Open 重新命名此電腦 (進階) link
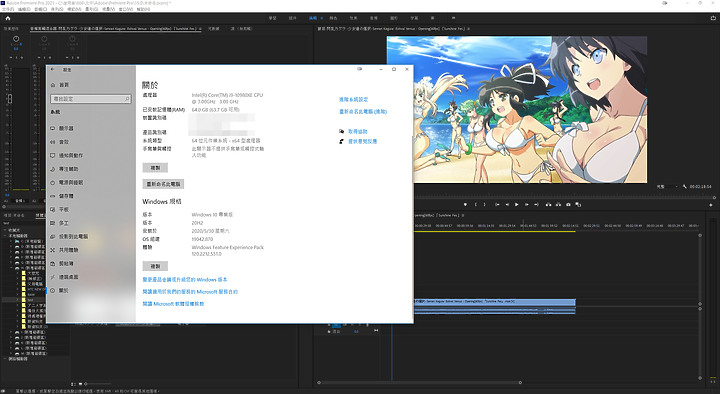 [363, 112]
